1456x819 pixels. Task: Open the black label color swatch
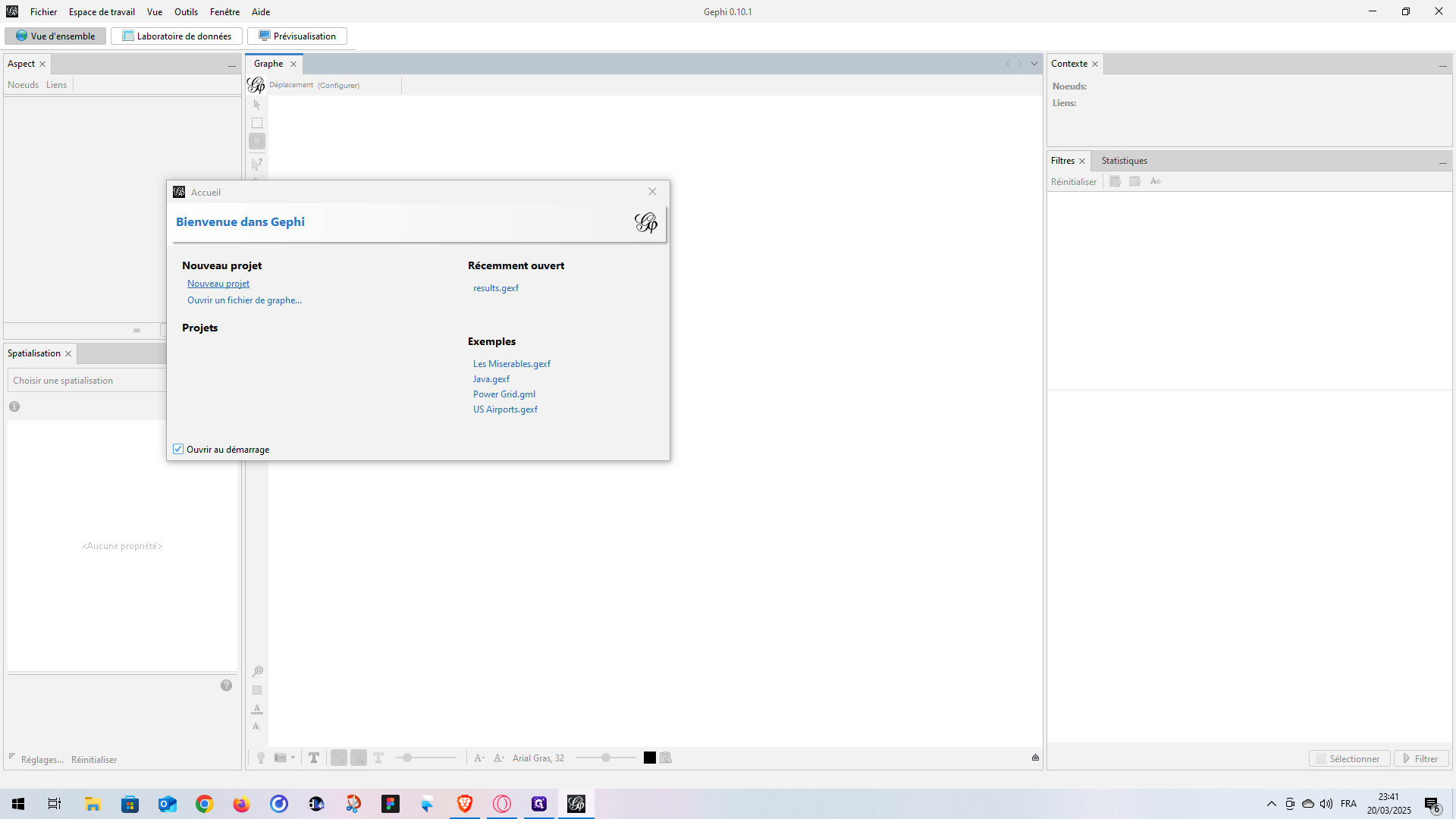coord(650,758)
